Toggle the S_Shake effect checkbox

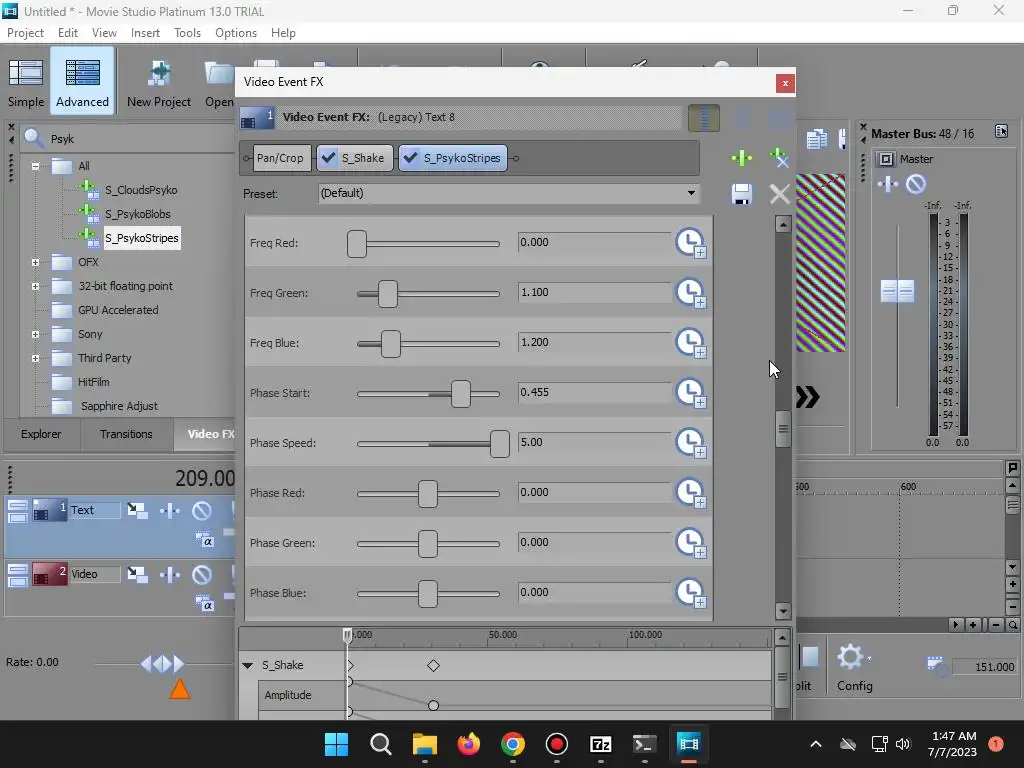(329, 158)
